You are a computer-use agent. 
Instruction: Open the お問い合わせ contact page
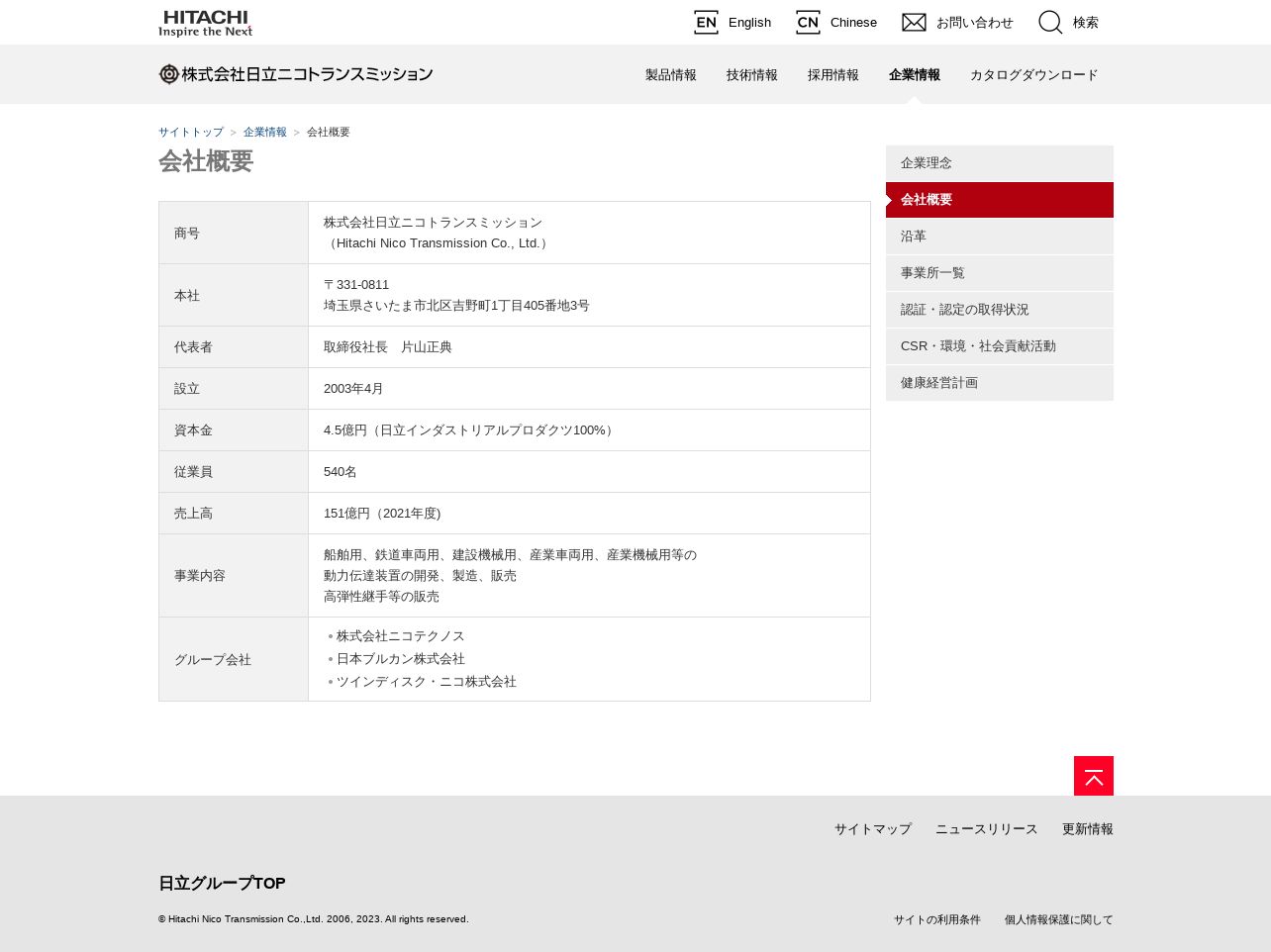point(975,23)
